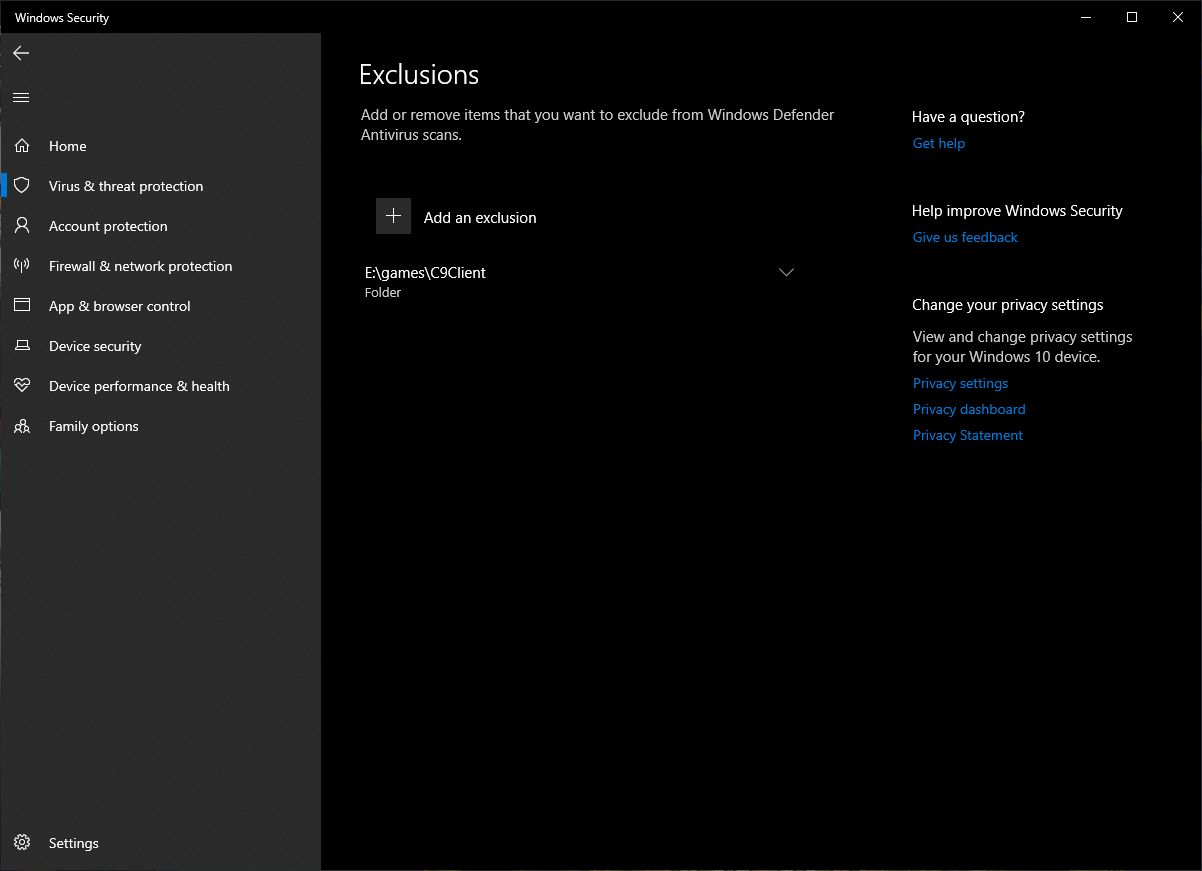This screenshot has width=1202, height=871.
Task: Toggle the hamburger navigation menu
Action: click(21, 97)
